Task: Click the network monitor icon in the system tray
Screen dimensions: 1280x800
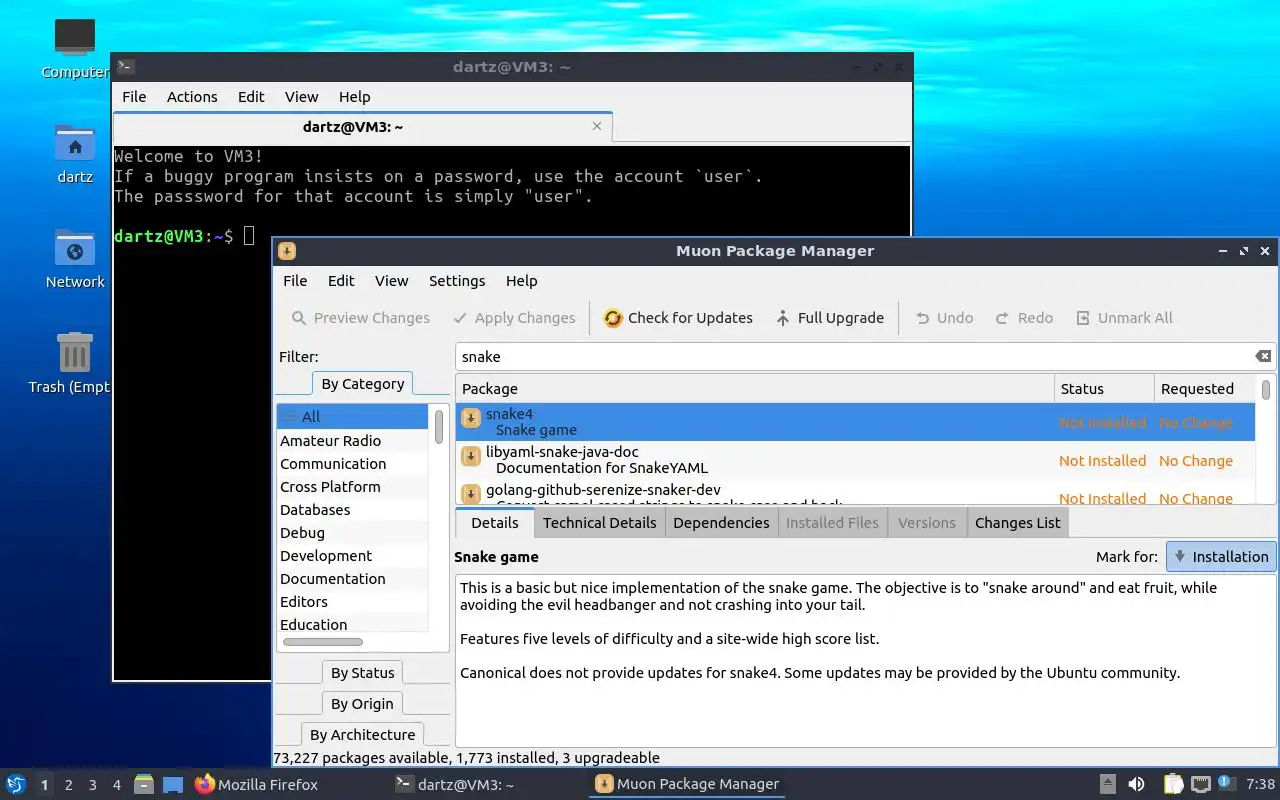Action: click(x=1201, y=785)
